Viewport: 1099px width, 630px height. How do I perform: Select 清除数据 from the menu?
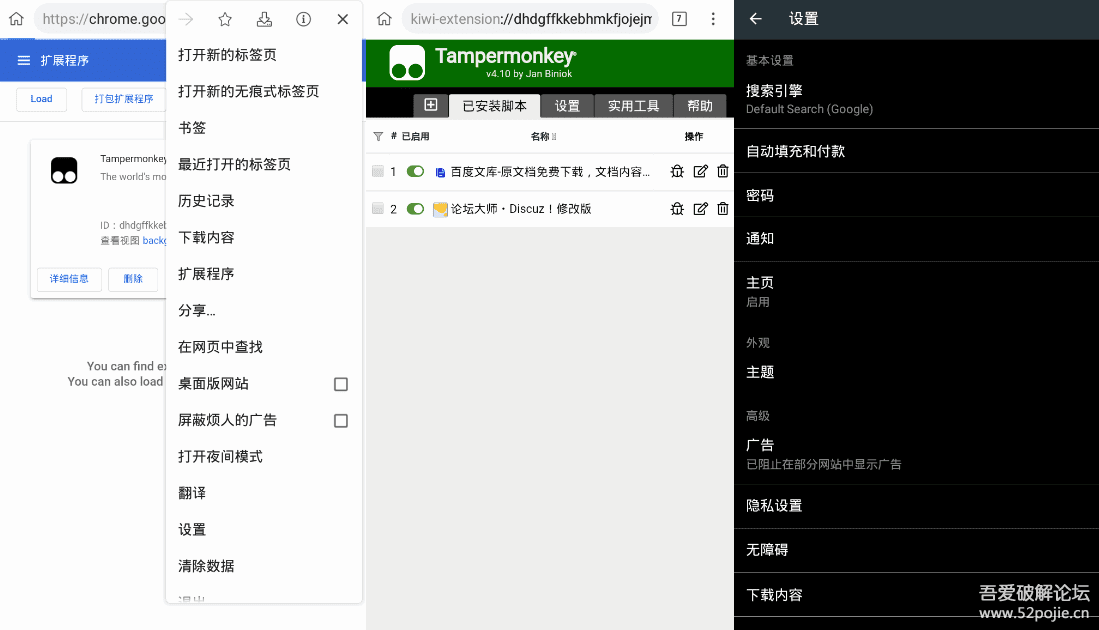(x=264, y=566)
